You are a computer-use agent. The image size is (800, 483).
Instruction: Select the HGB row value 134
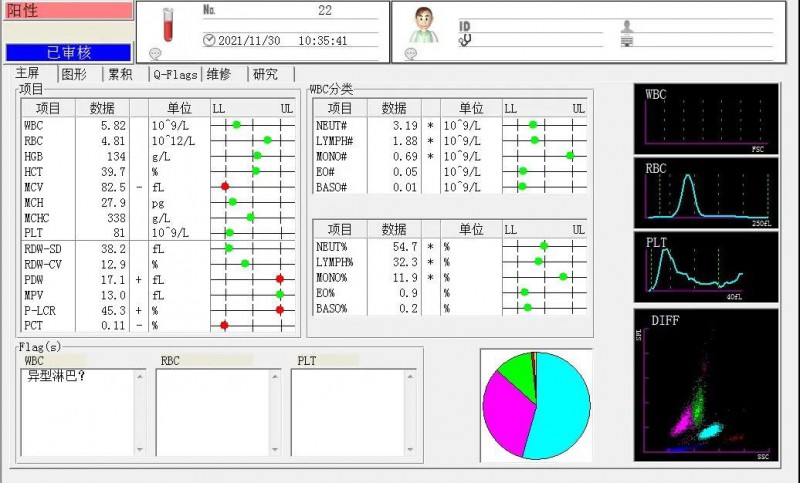point(116,157)
